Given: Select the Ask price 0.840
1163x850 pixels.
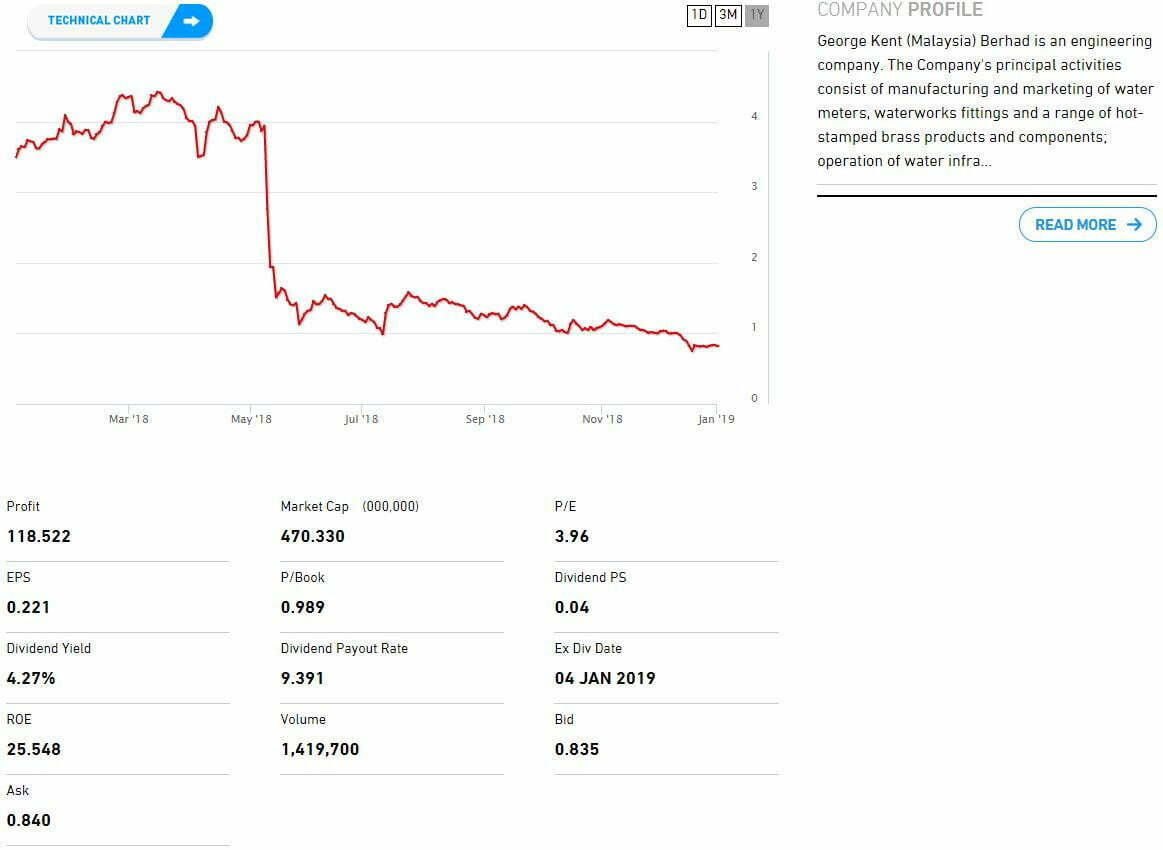Looking at the screenshot, I should (29, 820).
